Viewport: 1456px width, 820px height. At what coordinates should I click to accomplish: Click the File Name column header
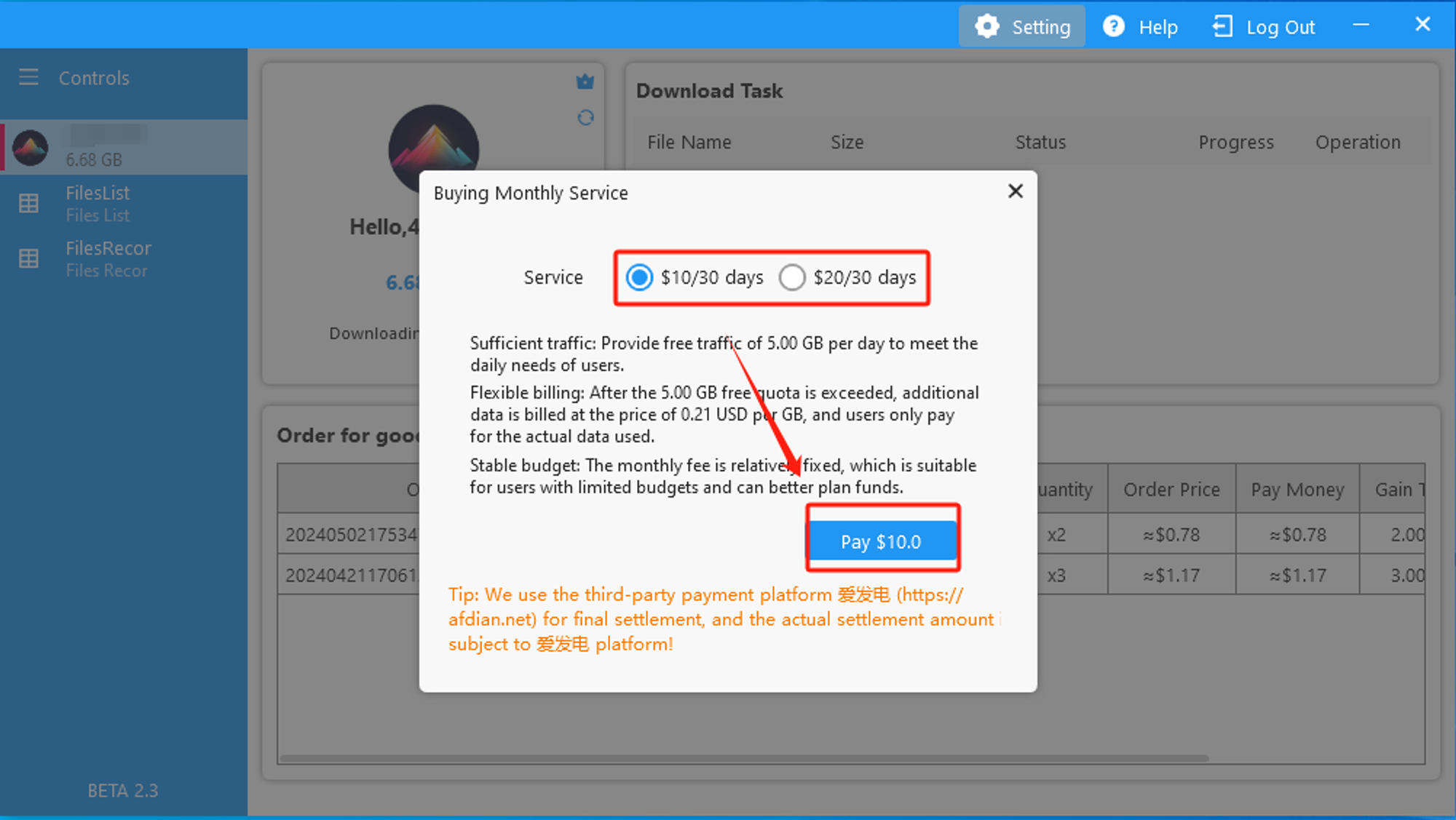[x=689, y=143]
